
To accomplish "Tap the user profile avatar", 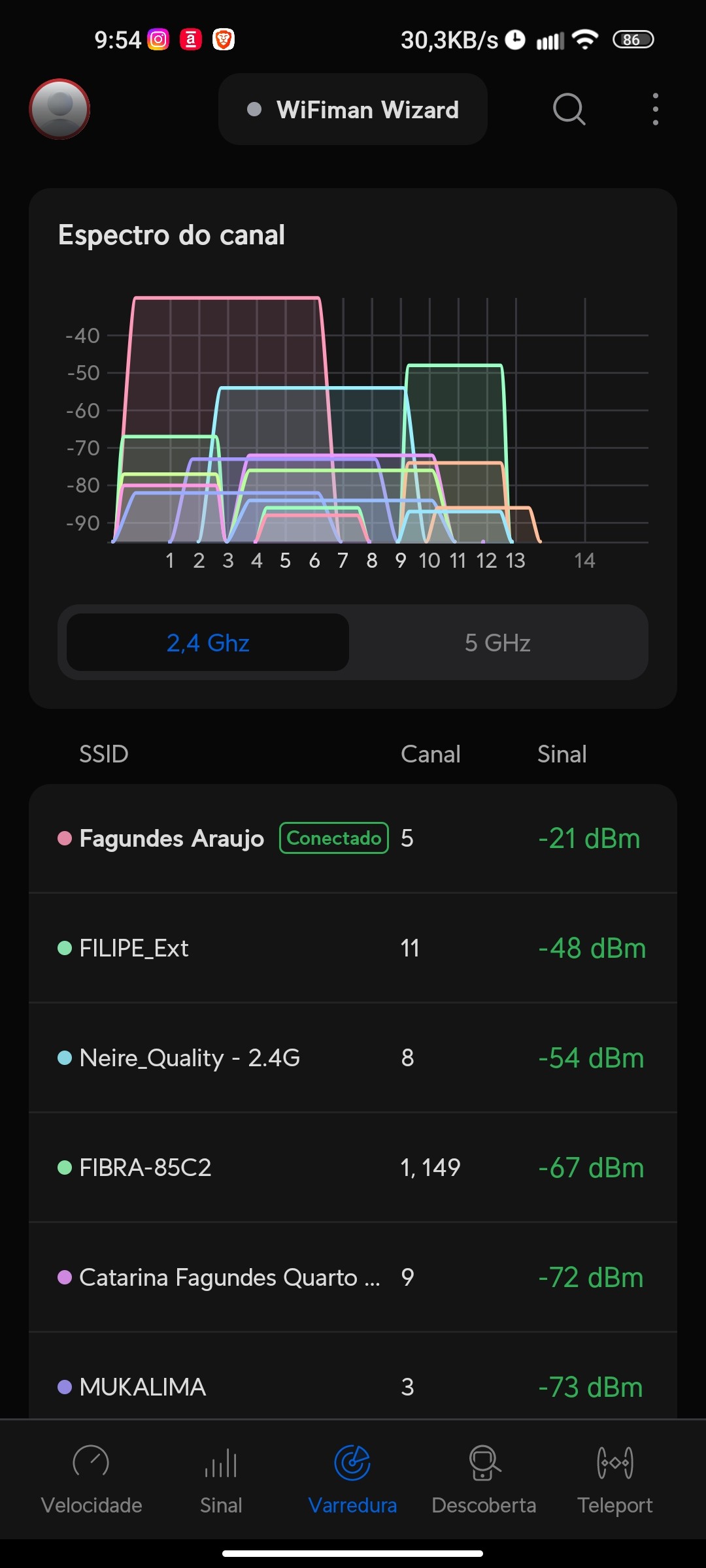I will click(59, 109).
